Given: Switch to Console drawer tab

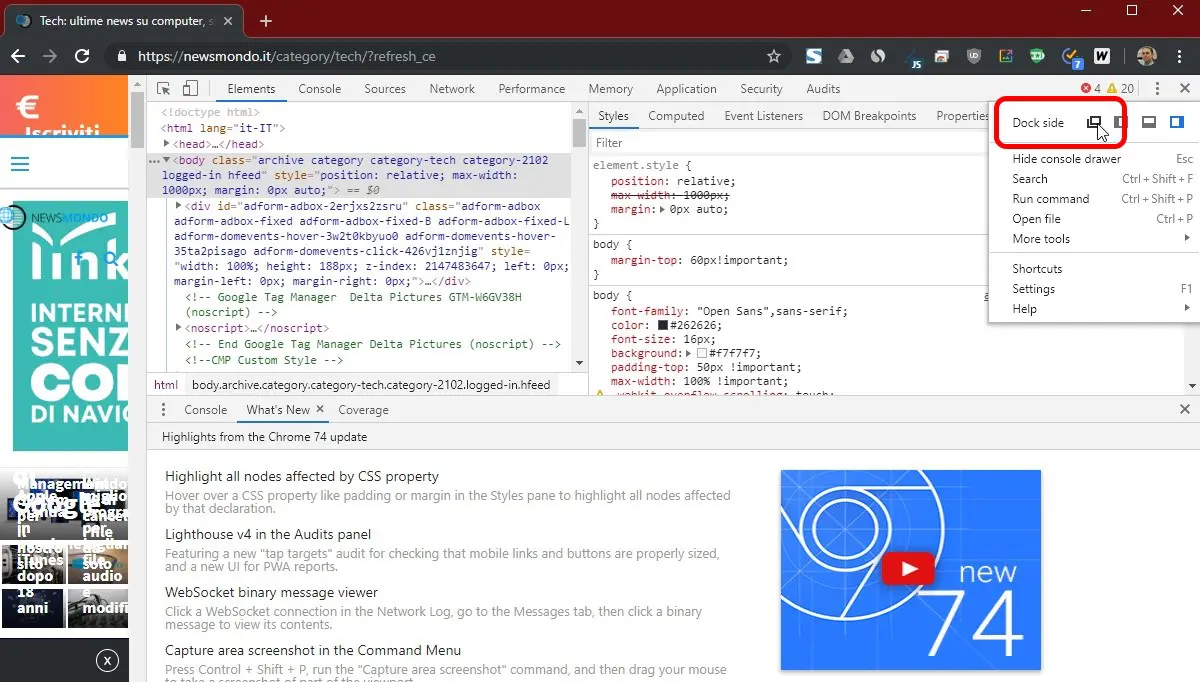Looking at the screenshot, I should pyautogui.click(x=205, y=409).
